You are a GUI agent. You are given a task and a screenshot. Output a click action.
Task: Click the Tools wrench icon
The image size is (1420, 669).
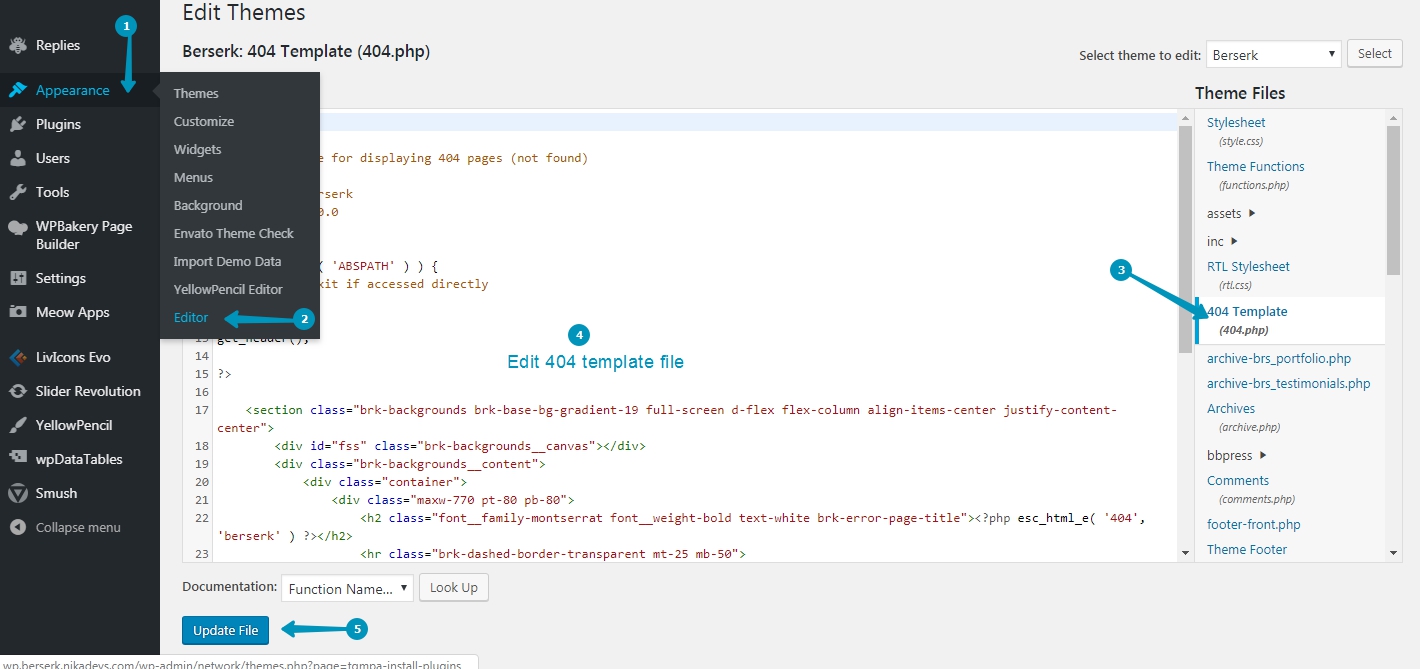(x=18, y=193)
